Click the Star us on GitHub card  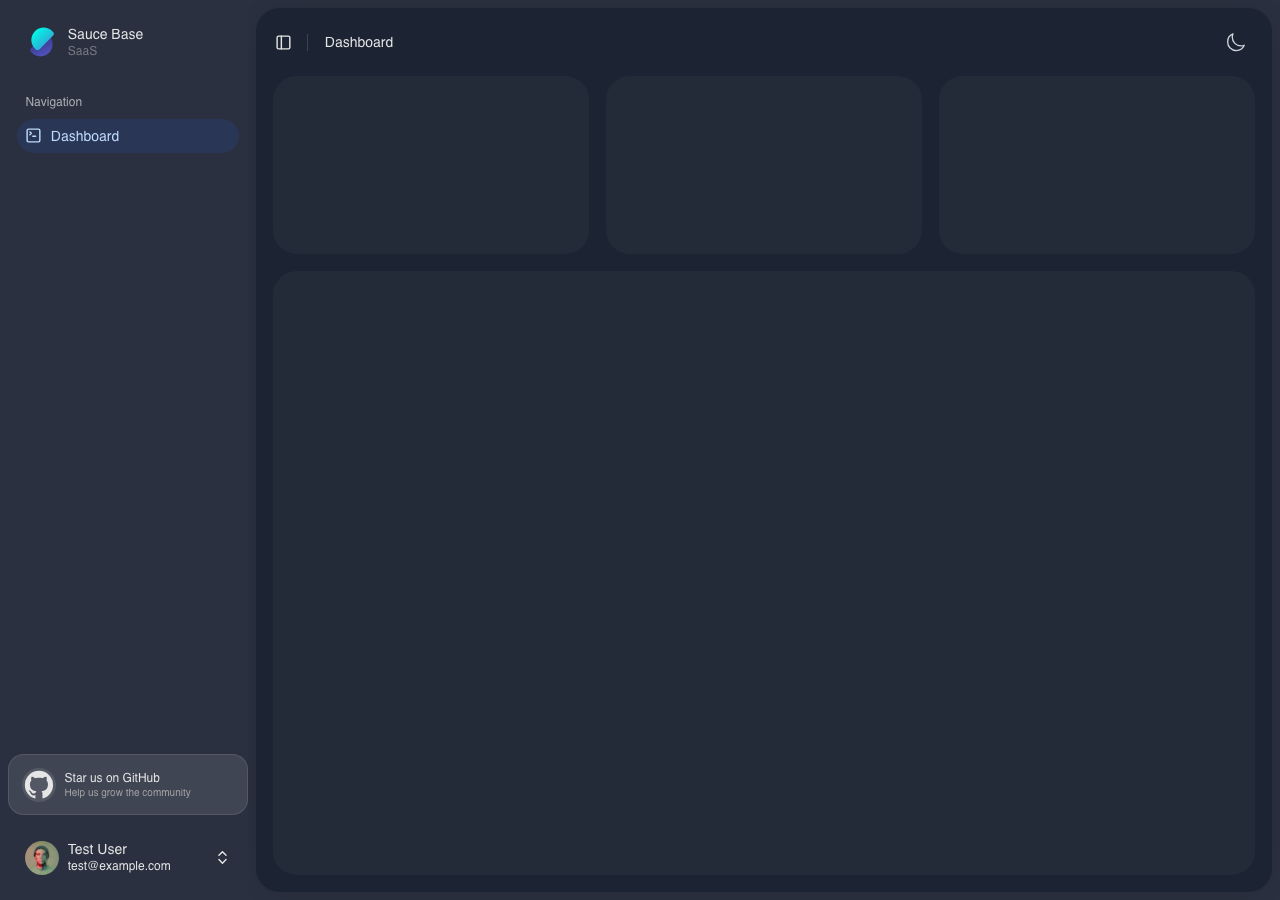coord(128,784)
